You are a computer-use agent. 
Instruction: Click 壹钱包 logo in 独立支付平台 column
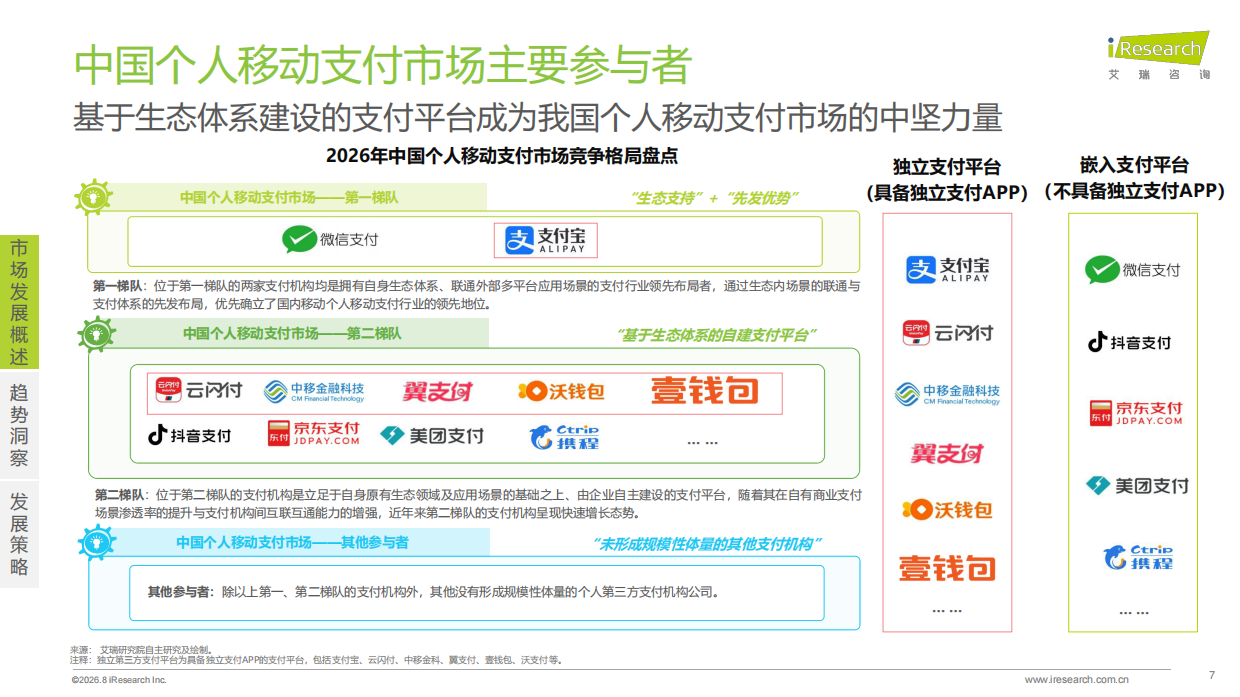[x=947, y=569]
